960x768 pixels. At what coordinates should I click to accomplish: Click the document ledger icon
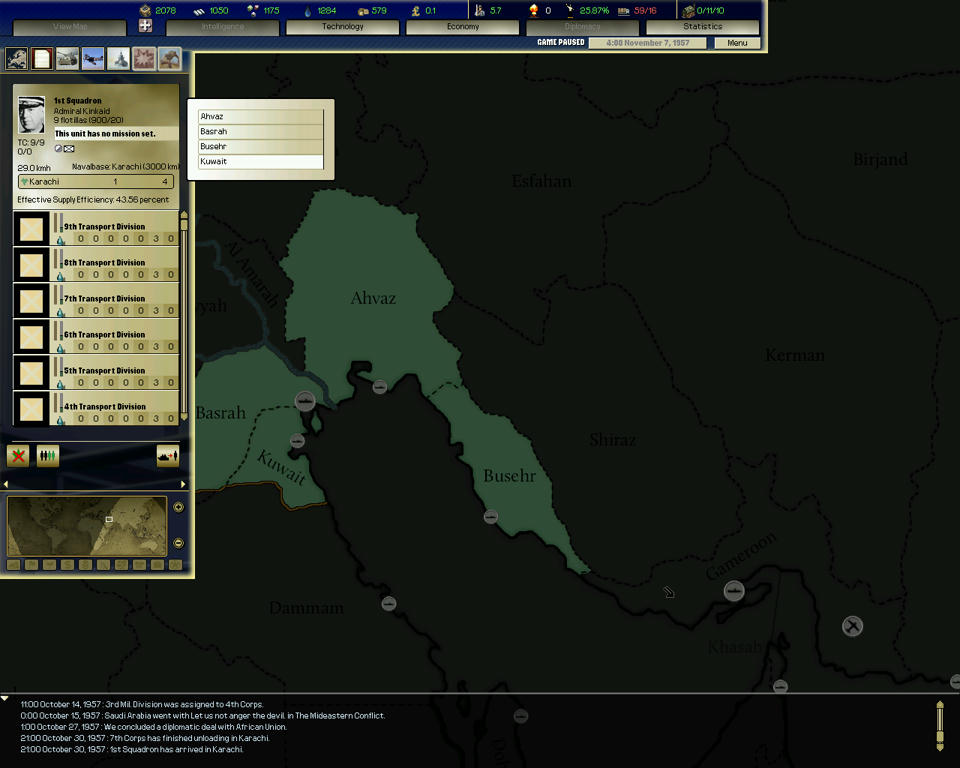click(41, 59)
